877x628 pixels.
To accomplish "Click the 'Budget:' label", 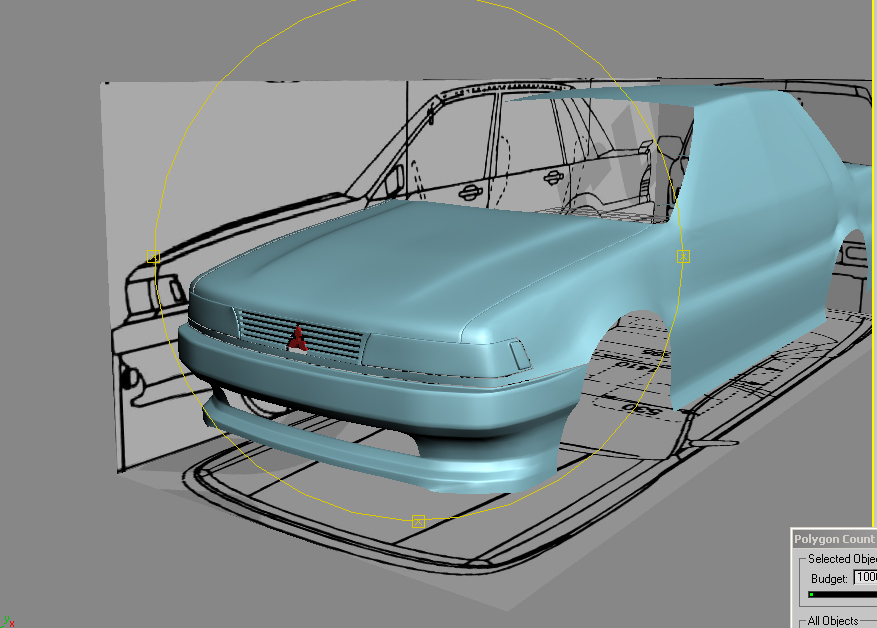I will click(829, 578).
